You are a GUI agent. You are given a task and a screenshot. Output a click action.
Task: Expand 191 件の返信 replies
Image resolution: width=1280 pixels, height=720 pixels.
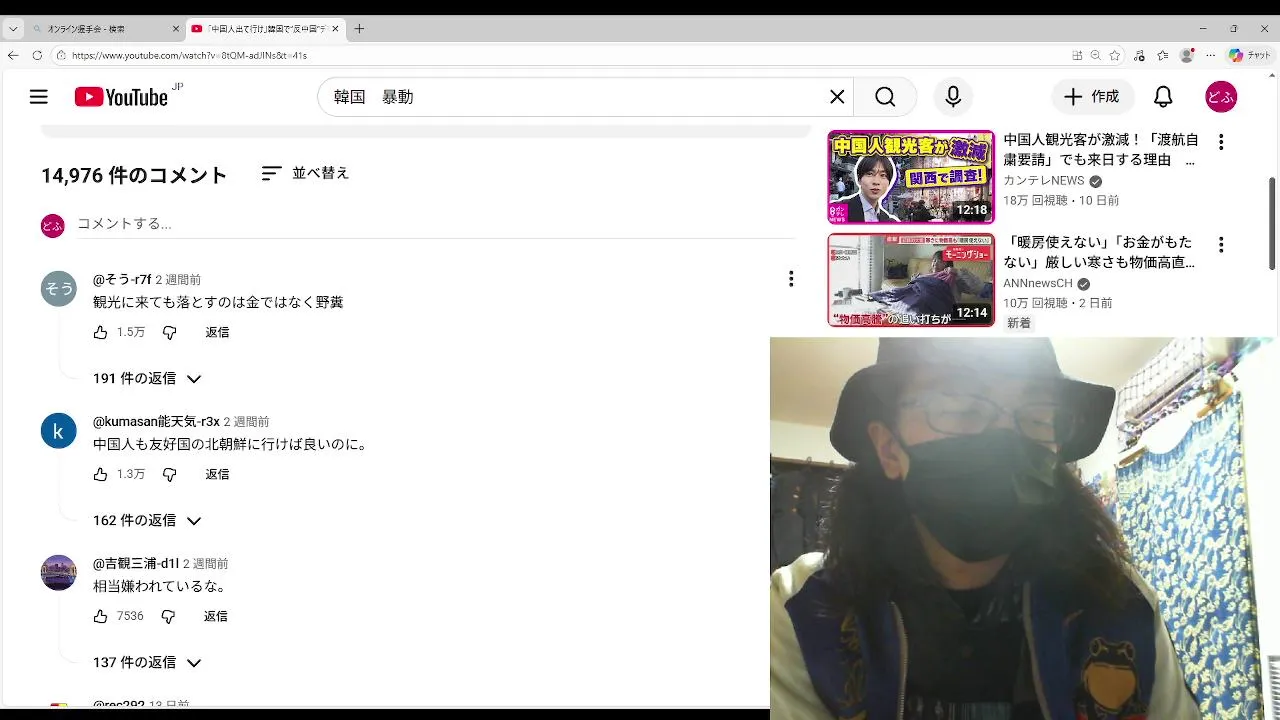coord(147,379)
